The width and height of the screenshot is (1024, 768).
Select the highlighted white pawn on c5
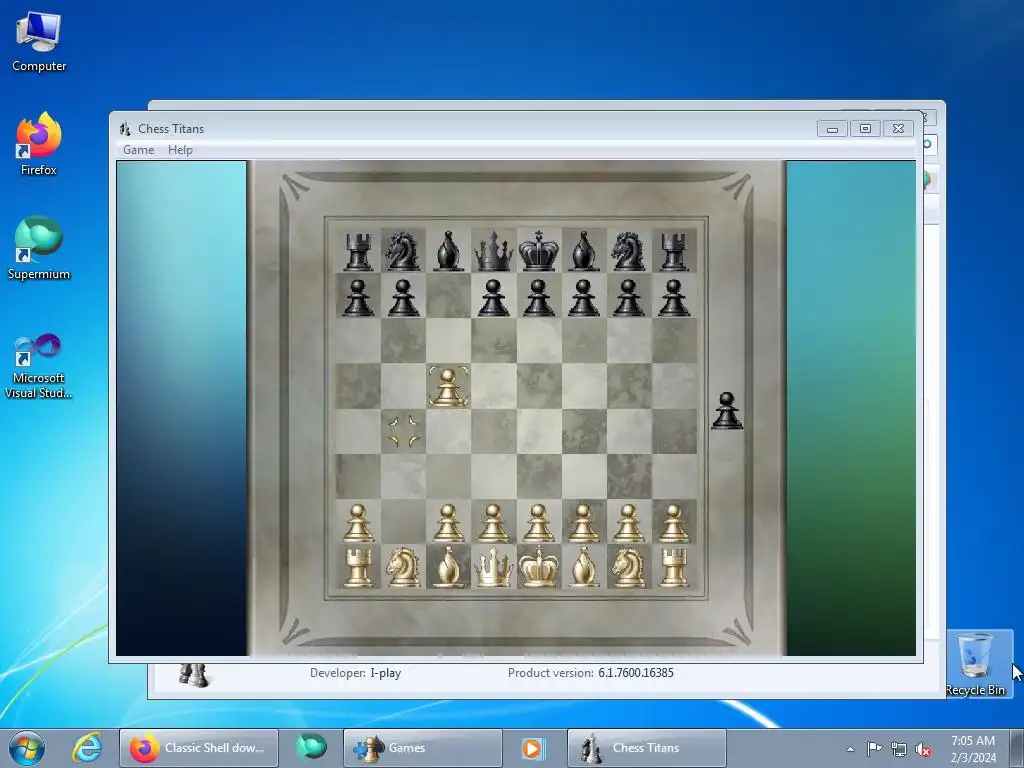[448, 387]
